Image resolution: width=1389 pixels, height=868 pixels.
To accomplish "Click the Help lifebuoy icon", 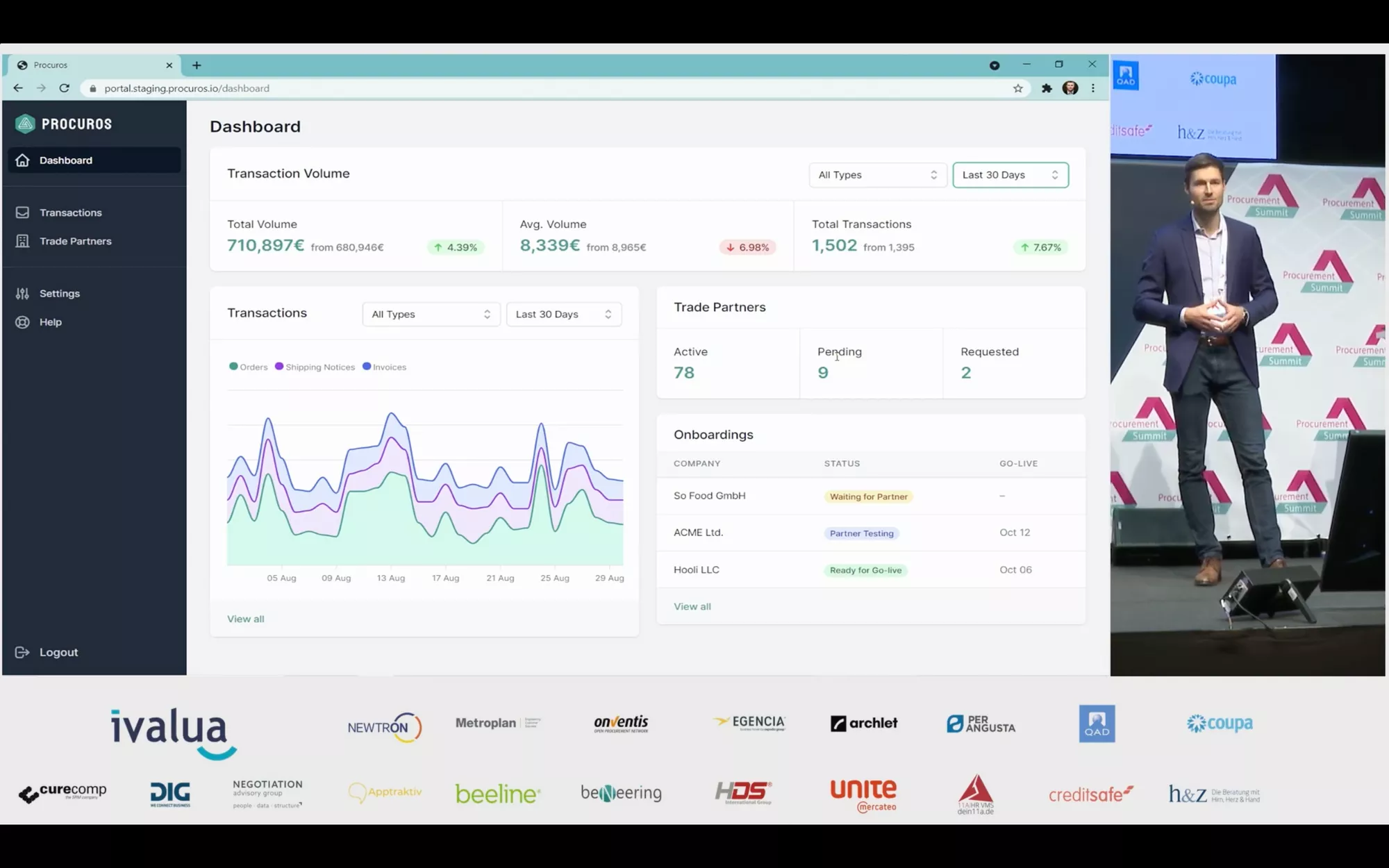I will coord(22,322).
